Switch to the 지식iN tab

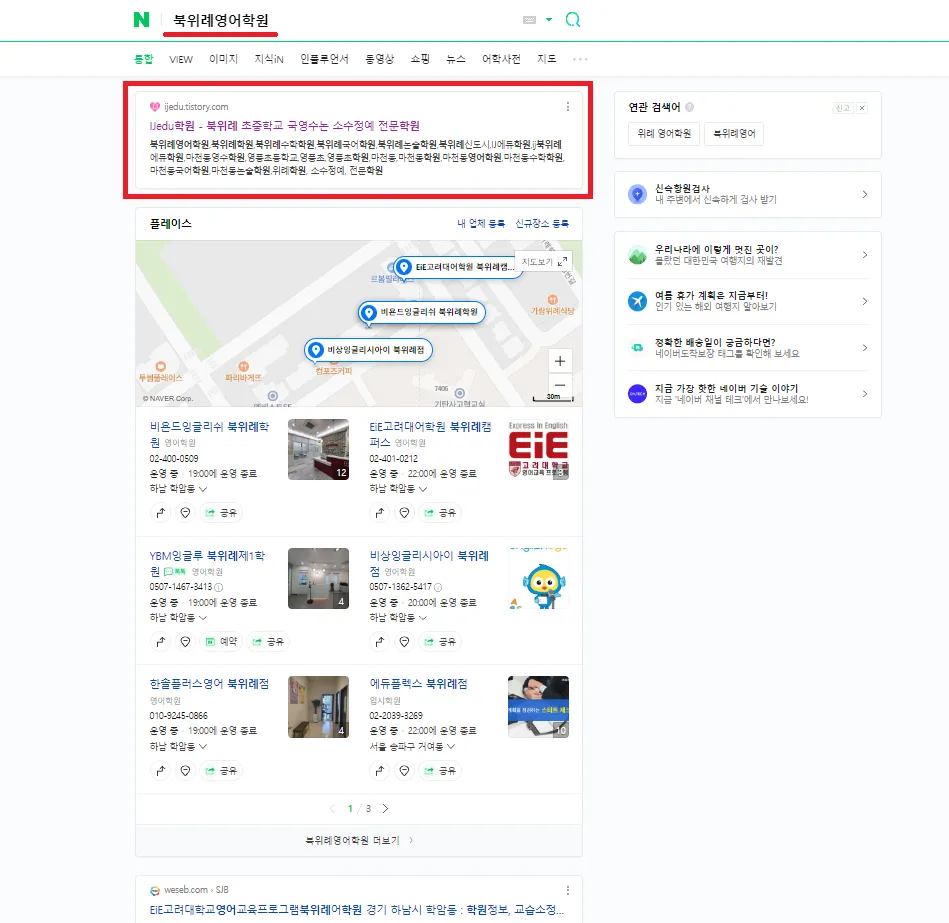coord(269,59)
